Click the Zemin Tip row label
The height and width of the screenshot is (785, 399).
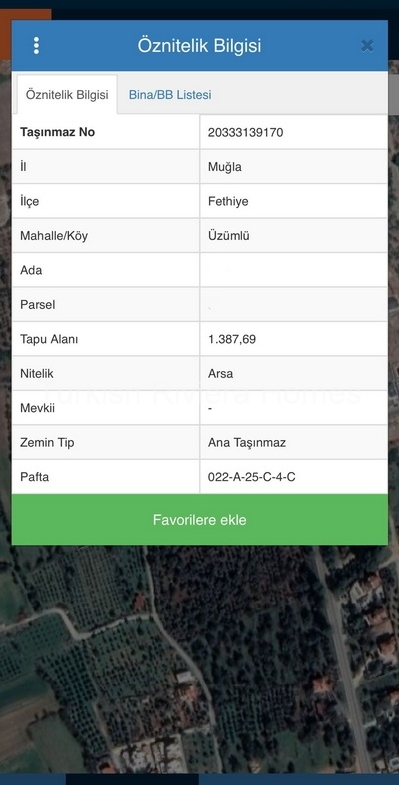coord(47,443)
